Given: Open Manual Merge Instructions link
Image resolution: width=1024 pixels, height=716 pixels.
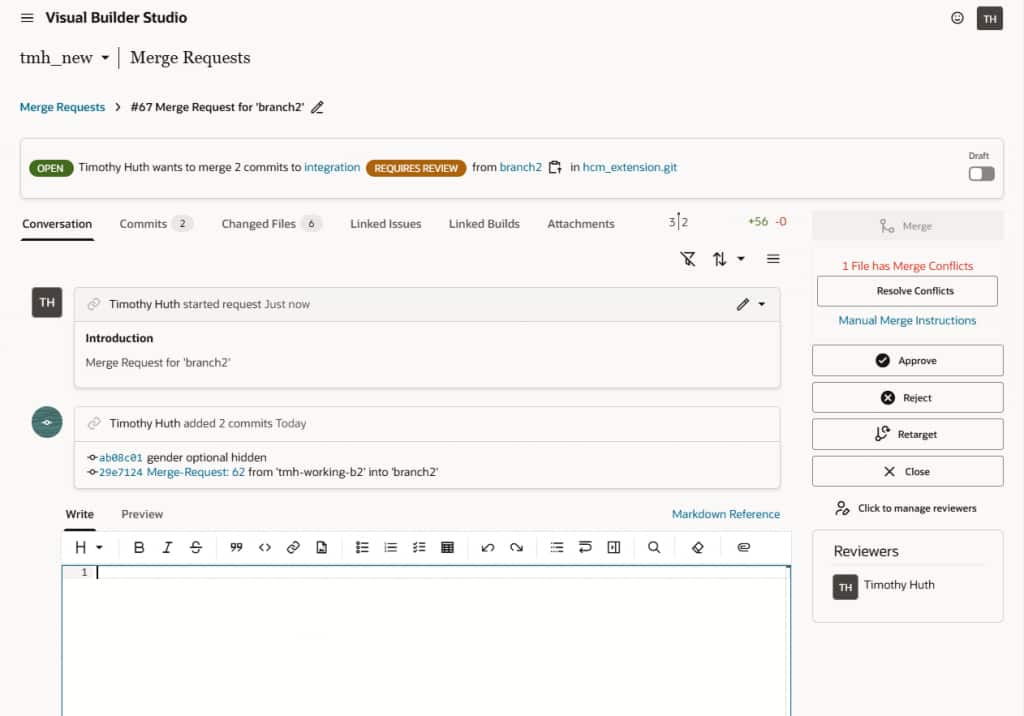Looking at the screenshot, I should pyautogui.click(x=907, y=321).
